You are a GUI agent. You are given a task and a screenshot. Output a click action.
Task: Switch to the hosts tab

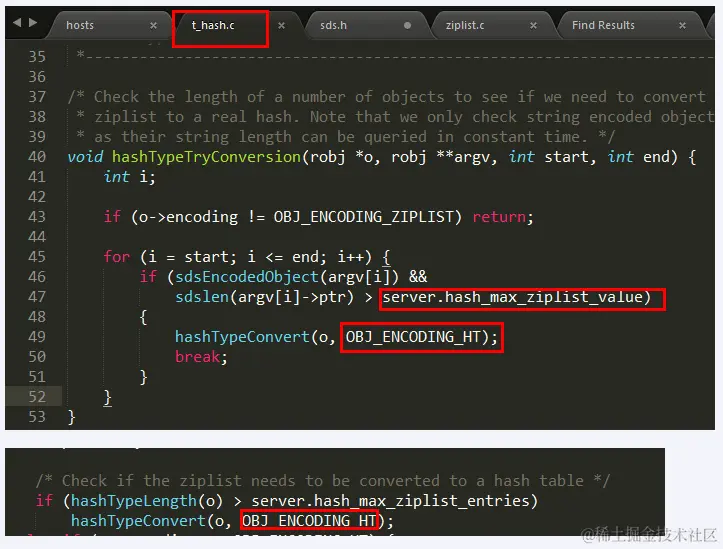[80, 25]
